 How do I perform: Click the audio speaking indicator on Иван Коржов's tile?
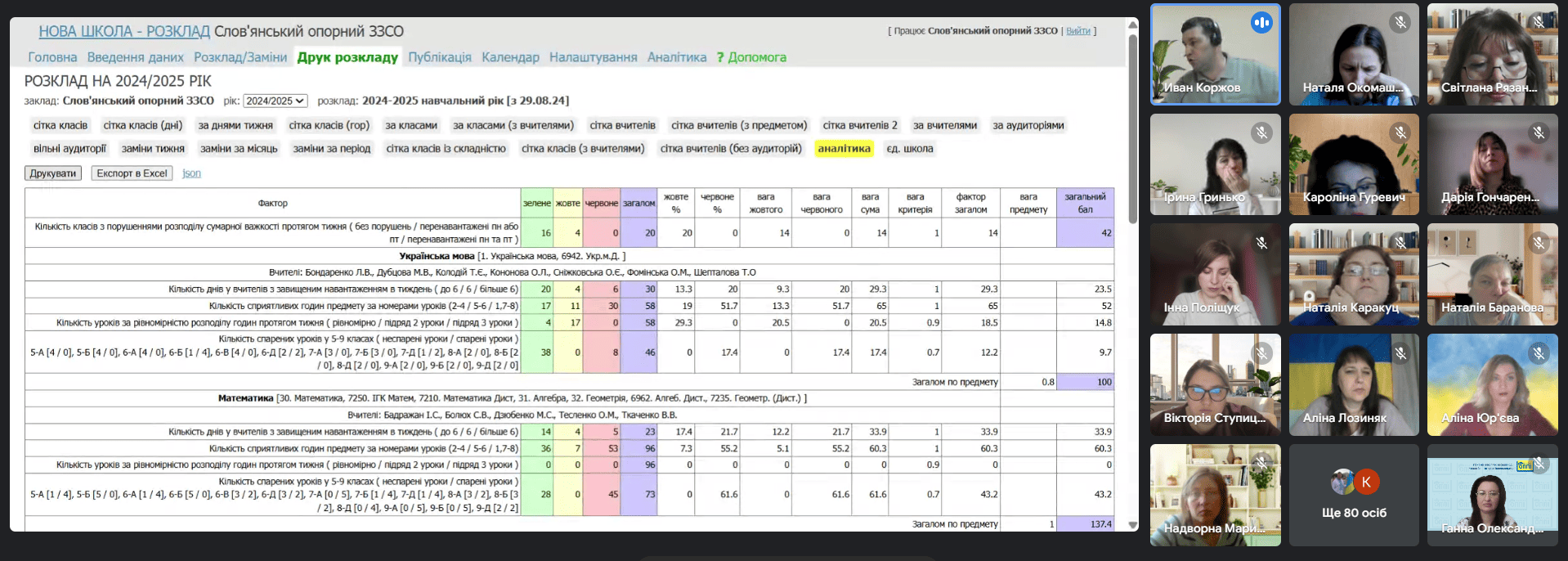coord(1261,23)
